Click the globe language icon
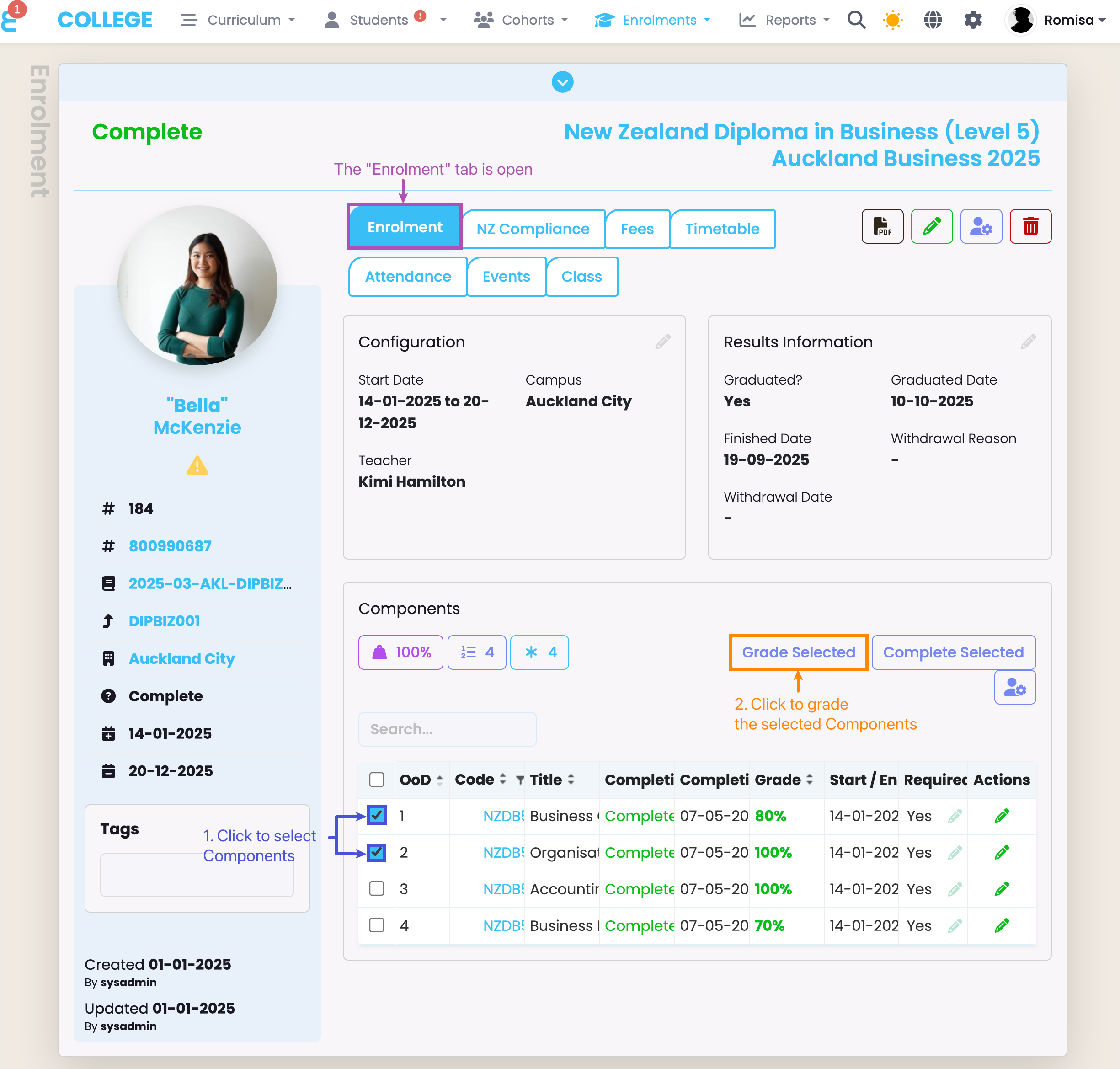1120x1069 pixels. 933,21
